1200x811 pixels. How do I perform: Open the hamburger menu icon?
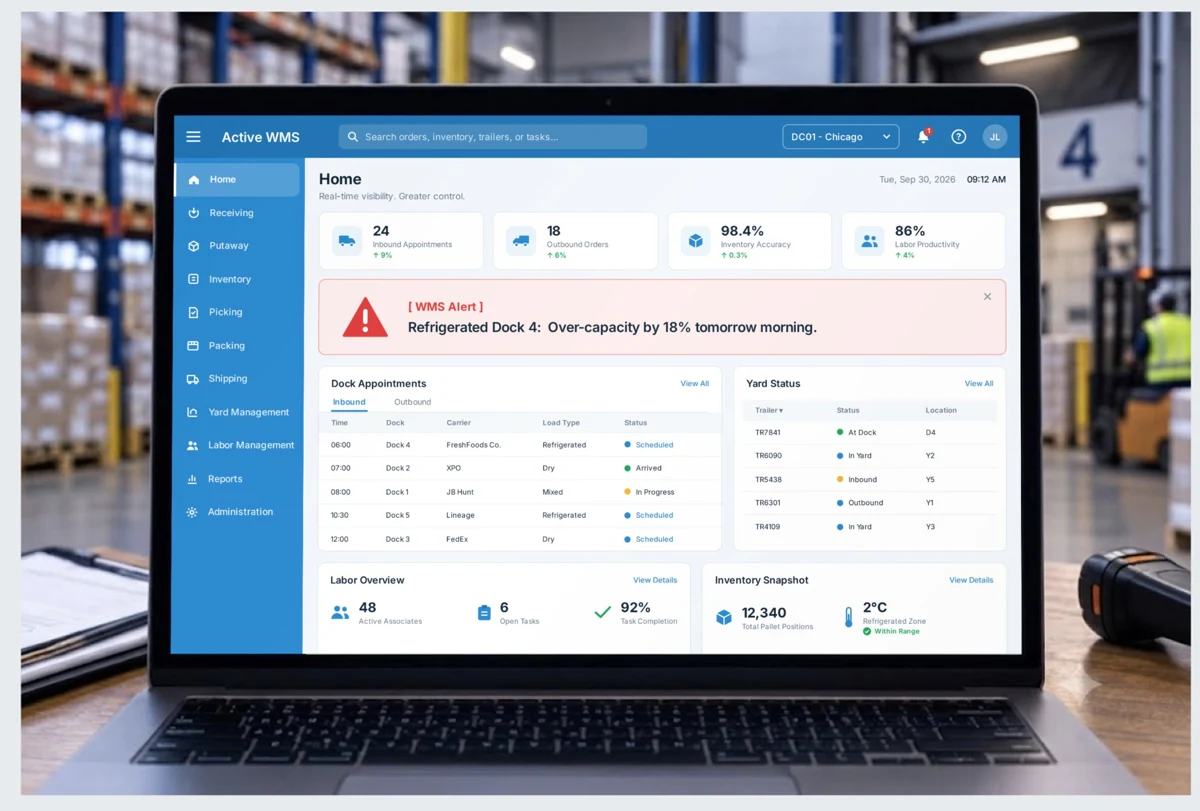click(193, 137)
